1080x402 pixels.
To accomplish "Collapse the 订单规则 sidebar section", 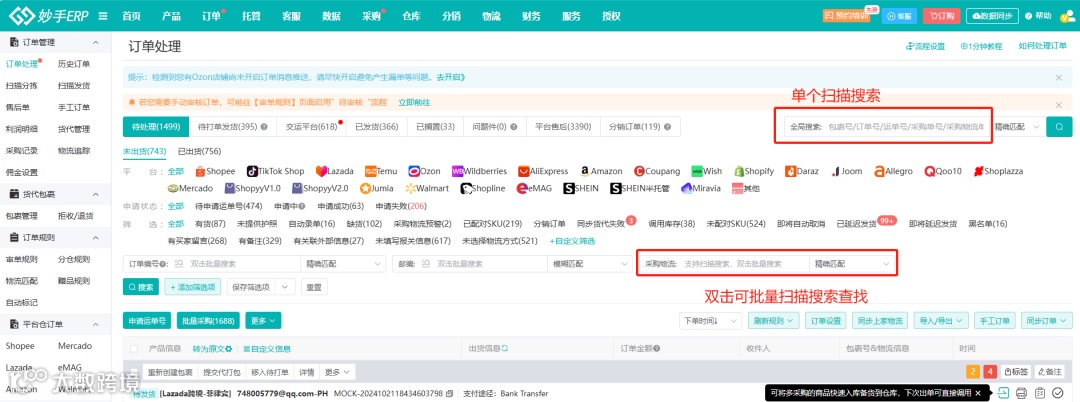I will [x=96, y=237].
